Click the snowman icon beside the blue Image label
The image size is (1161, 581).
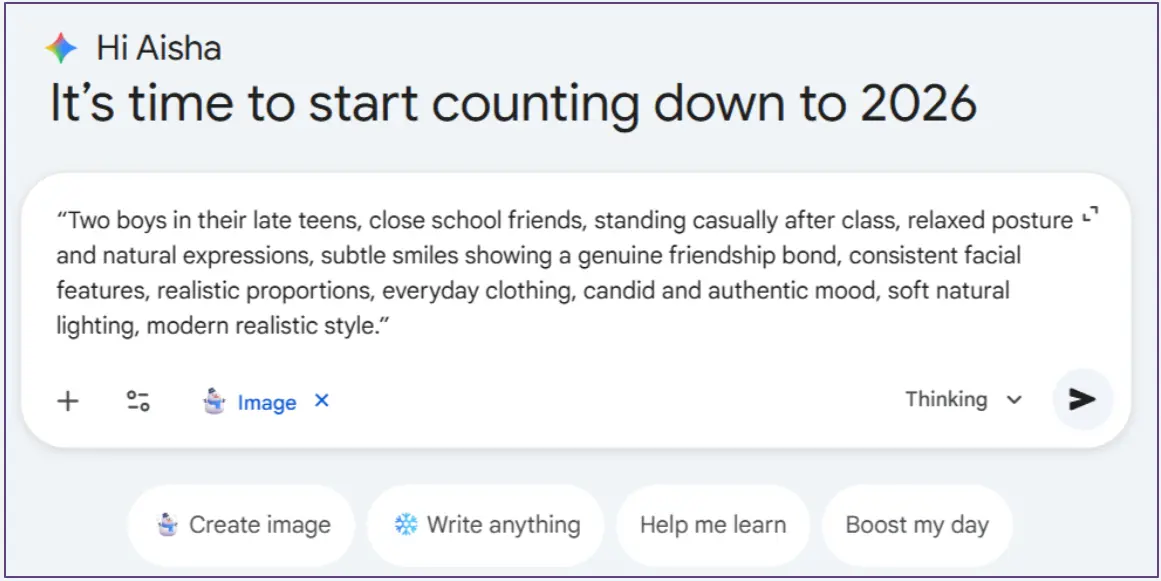(214, 402)
